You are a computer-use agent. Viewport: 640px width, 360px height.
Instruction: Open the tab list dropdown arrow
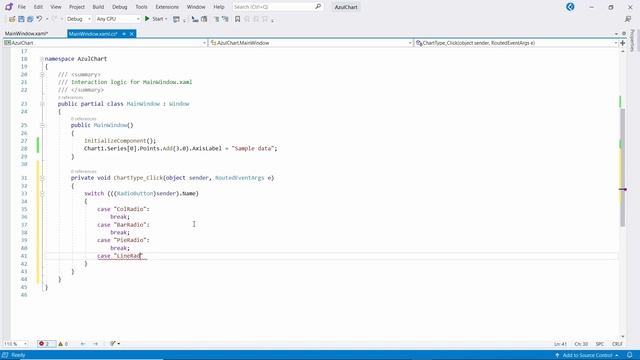[x=616, y=34]
